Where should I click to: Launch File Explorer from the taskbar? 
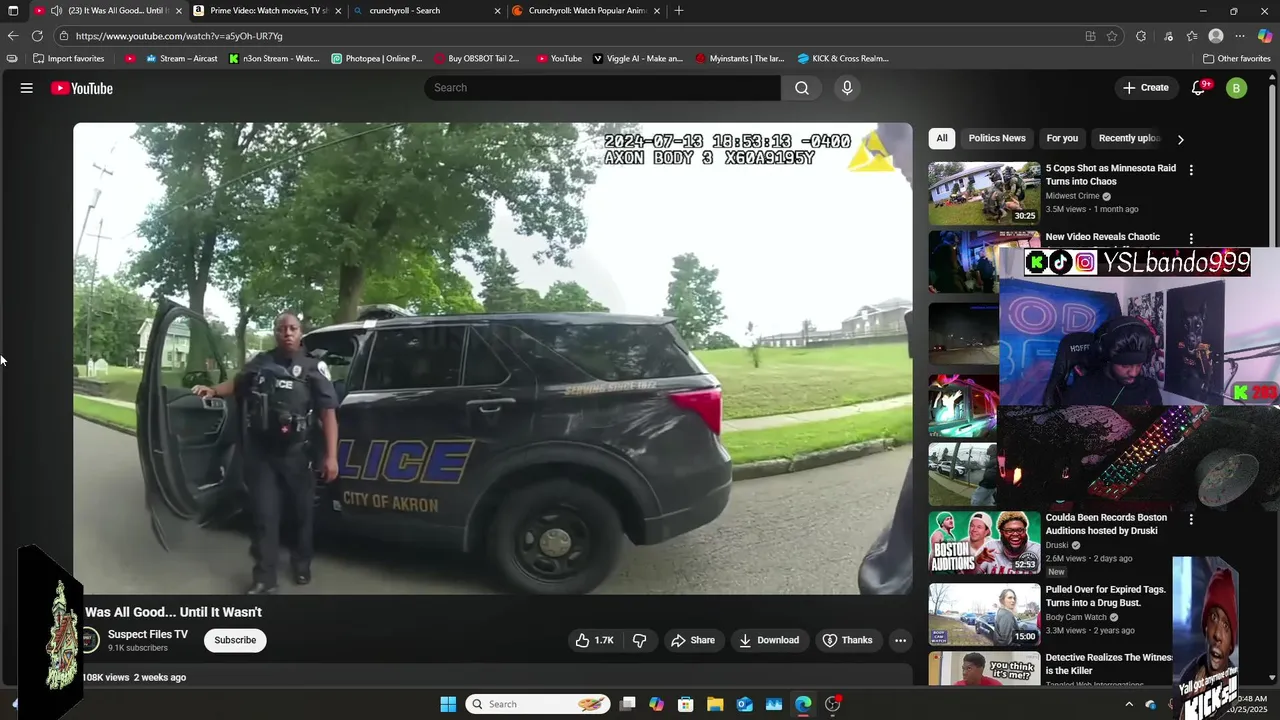pos(715,704)
